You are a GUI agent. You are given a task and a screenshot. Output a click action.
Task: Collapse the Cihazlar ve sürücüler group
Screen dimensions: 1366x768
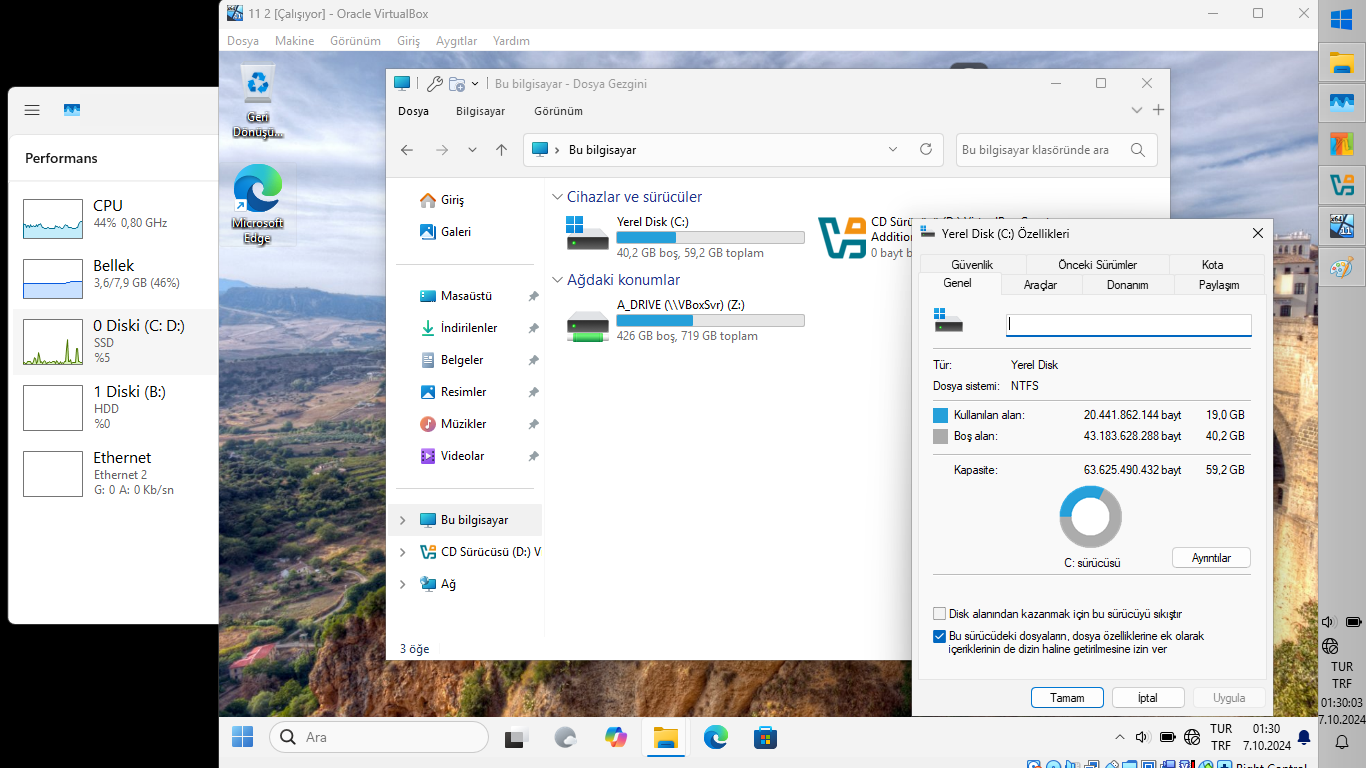(x=558, y=197)
